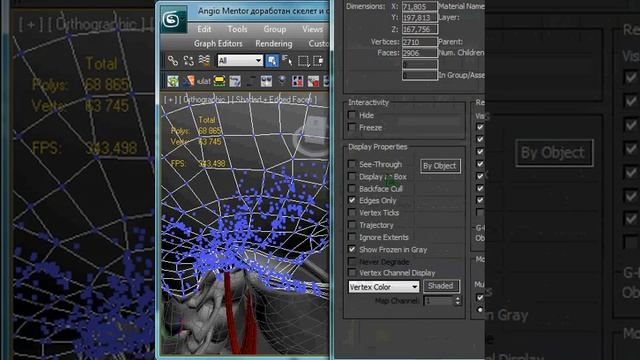Activate the Unlink Selection tool
The width and height of the screenshot is (640, 360).
[x=189, y=61]
